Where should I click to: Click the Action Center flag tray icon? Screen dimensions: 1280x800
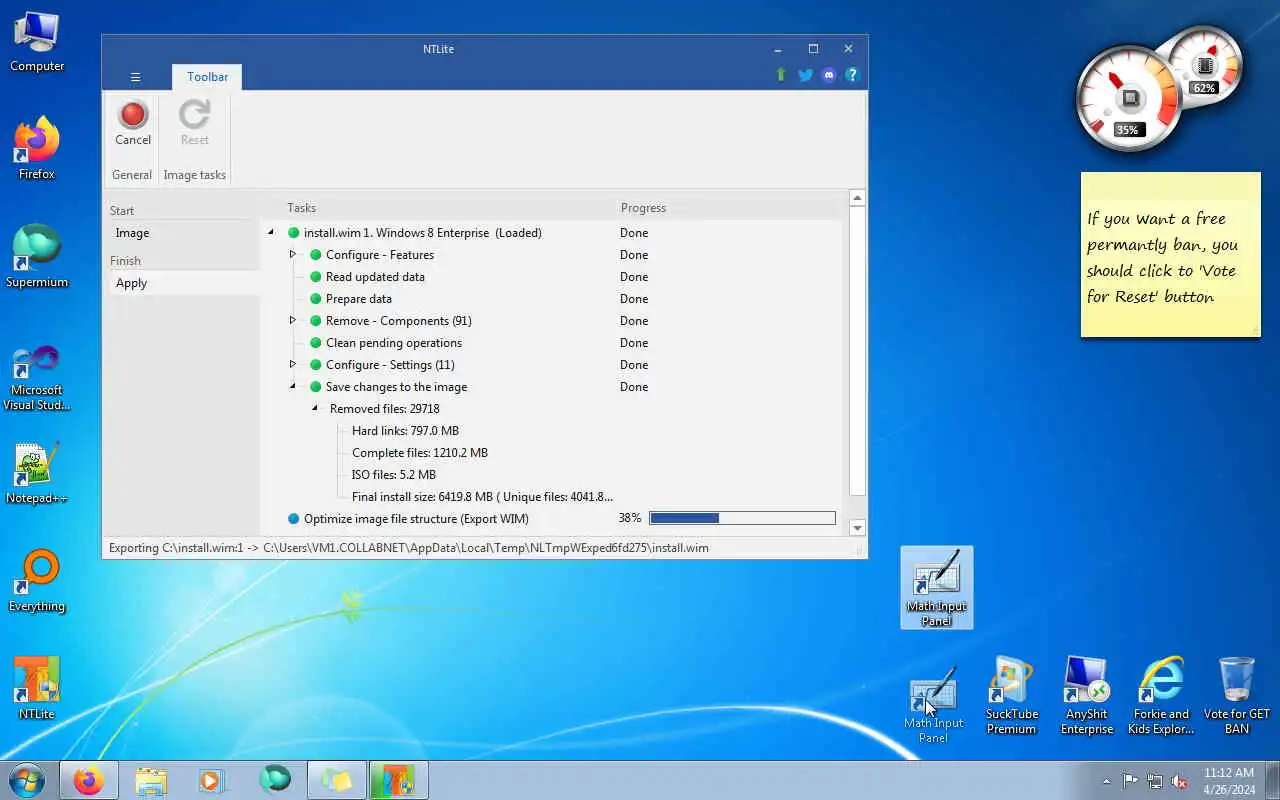click(x=1131, y=781)
